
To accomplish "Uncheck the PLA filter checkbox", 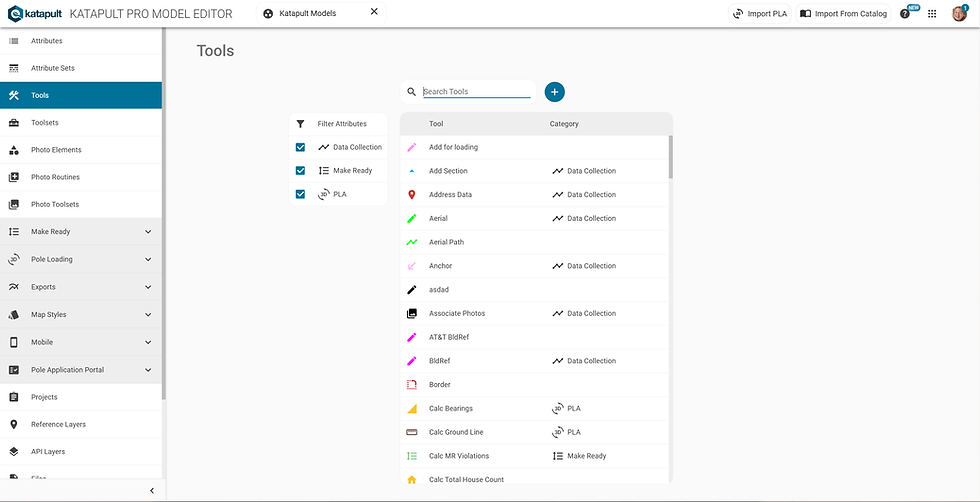I will tap(300, 194).
